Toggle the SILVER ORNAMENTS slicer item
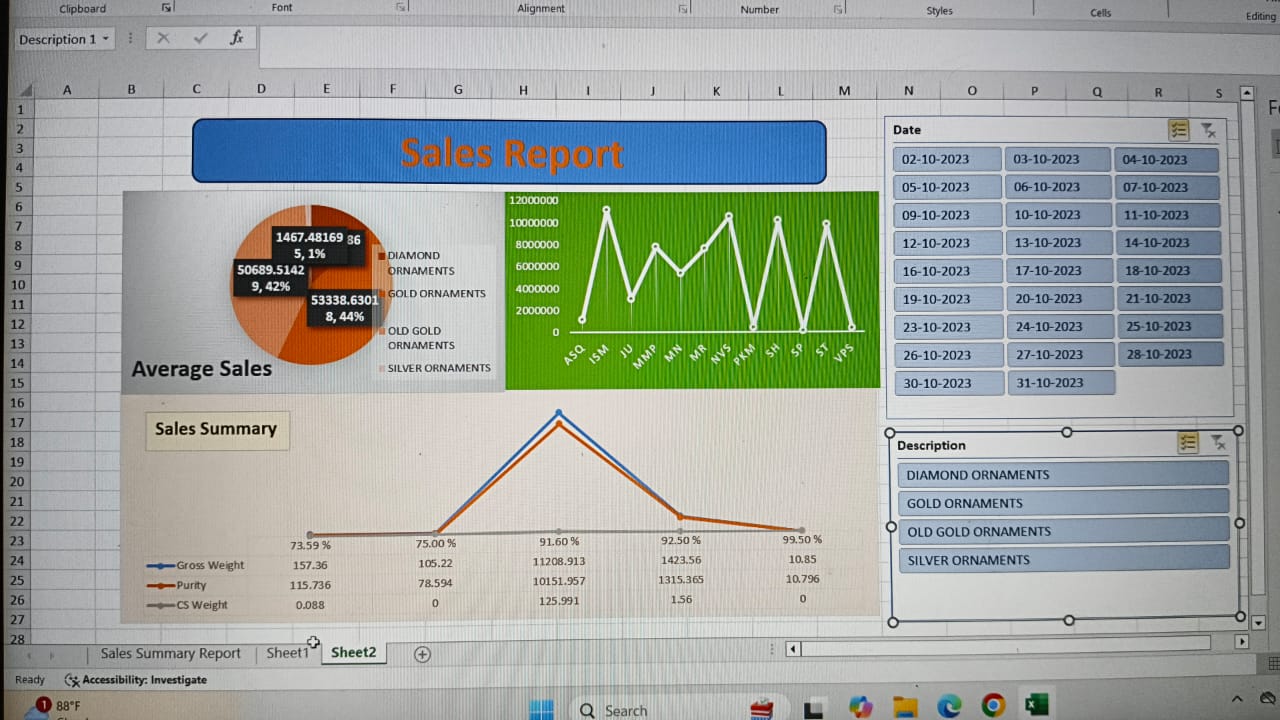The width and height of the screenshot is (1280, 720). click(x=1063, y=560)
